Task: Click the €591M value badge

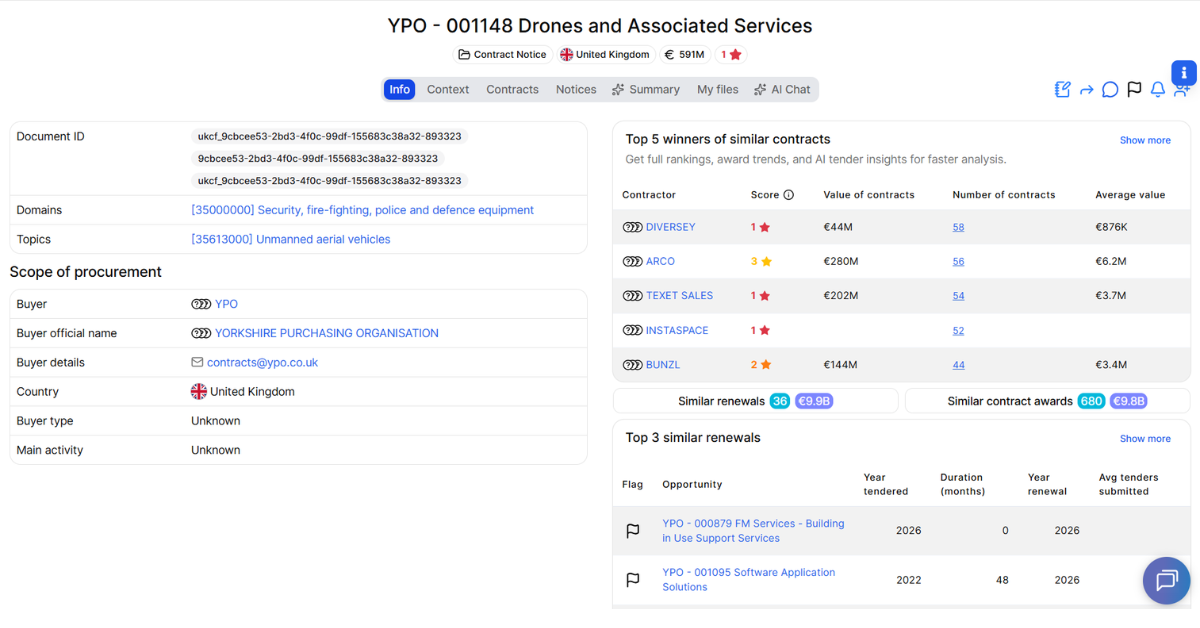Action: point(685,55)
